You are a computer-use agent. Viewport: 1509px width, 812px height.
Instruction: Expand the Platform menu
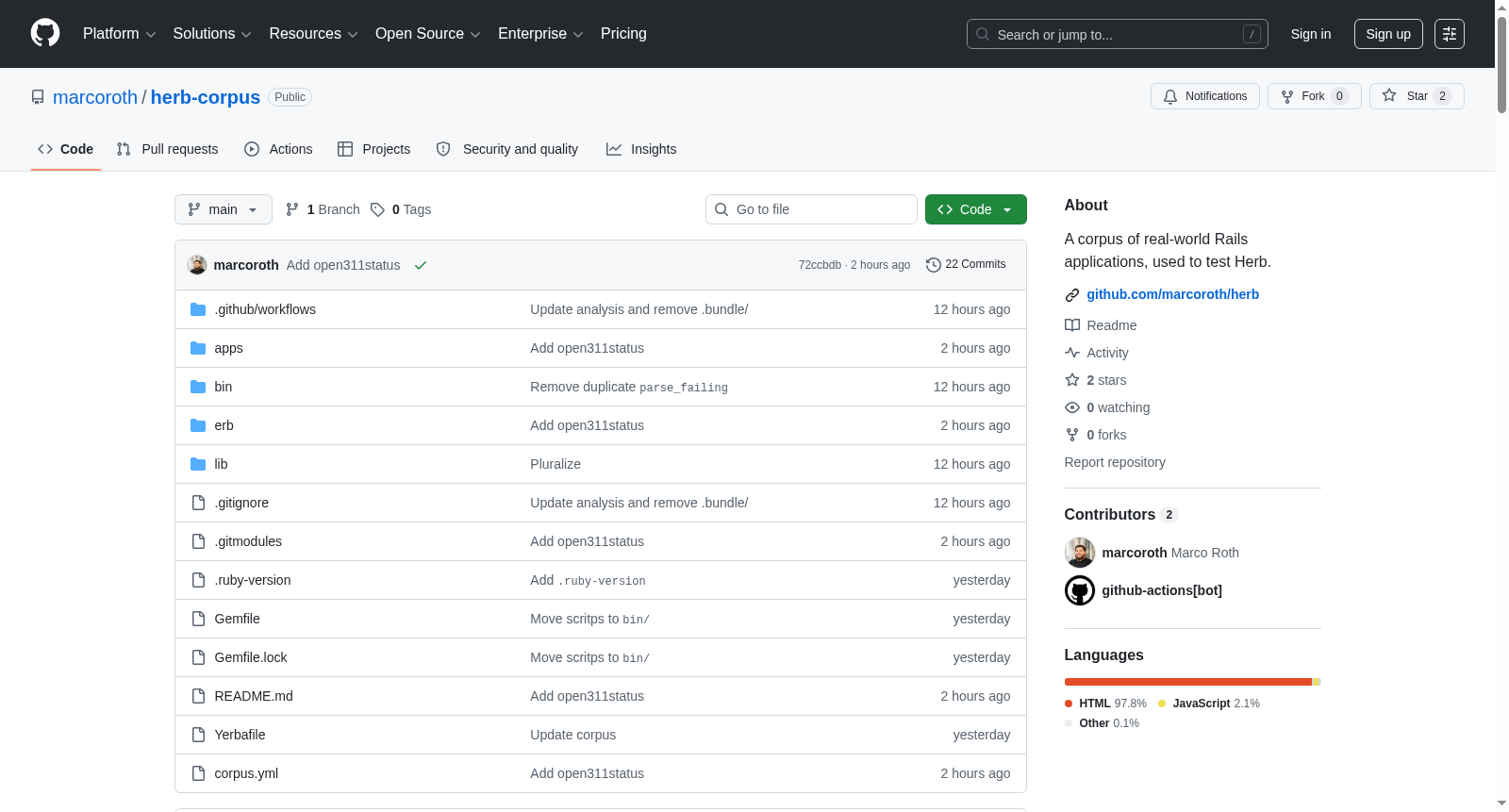click(119, 34)
